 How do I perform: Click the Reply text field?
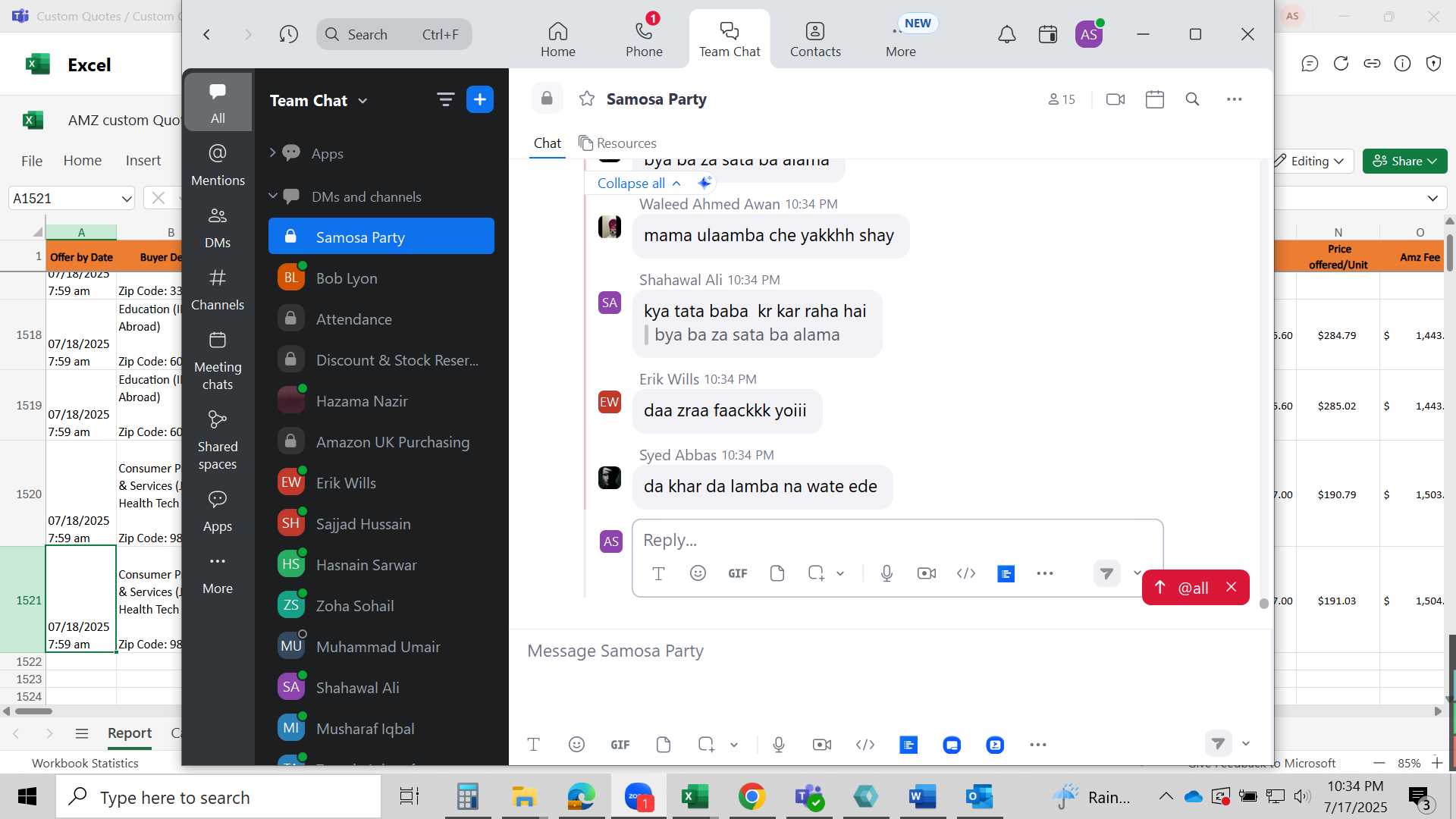pyautogui.click(x=897, y=540)
